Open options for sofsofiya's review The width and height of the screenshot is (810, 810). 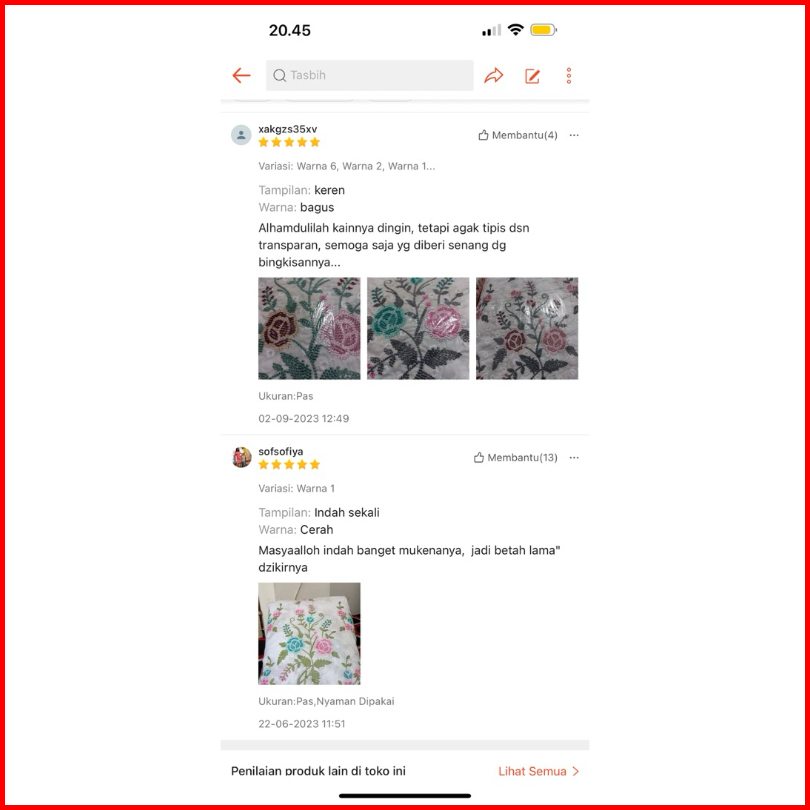click(x=574, y=458)
